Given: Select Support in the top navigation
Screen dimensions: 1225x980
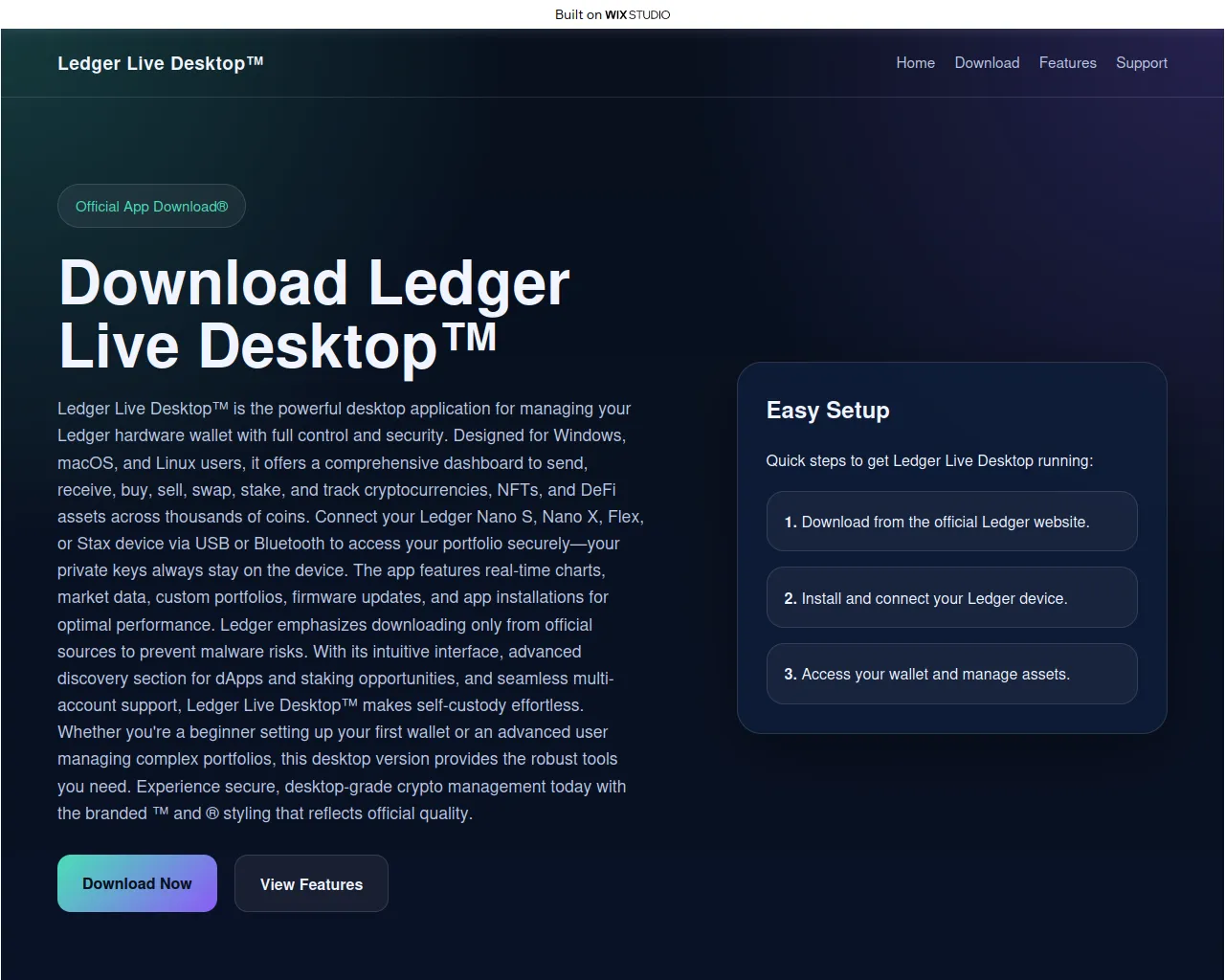Looking at the screenshot, I should (1141, 63).
